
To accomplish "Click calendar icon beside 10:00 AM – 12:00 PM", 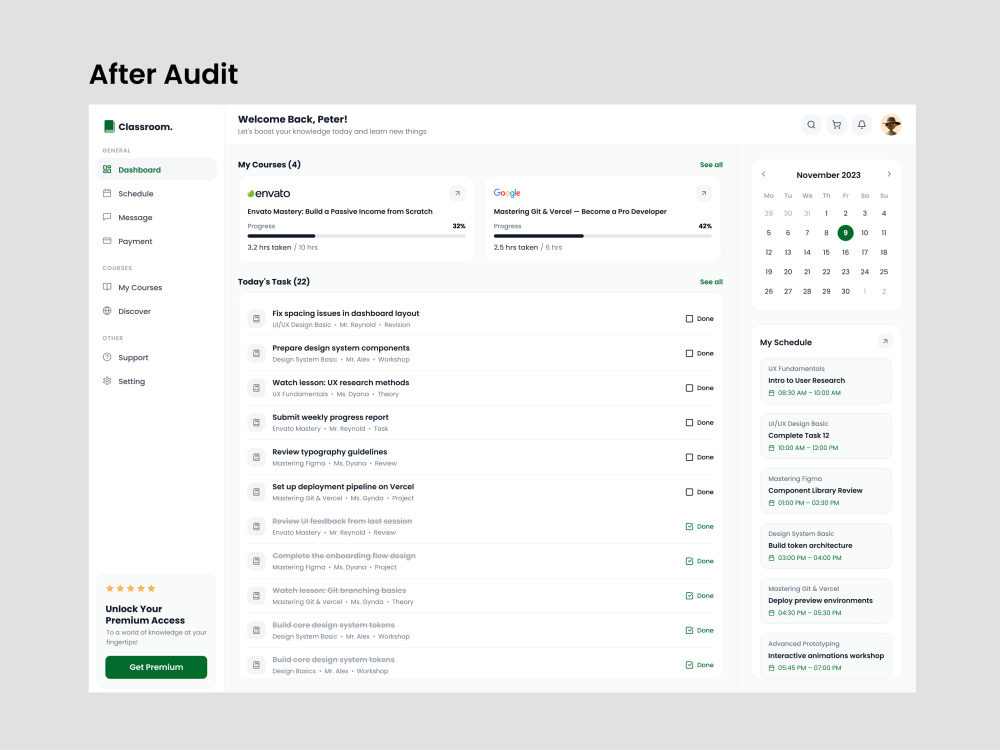I will (x=772, y=448).
